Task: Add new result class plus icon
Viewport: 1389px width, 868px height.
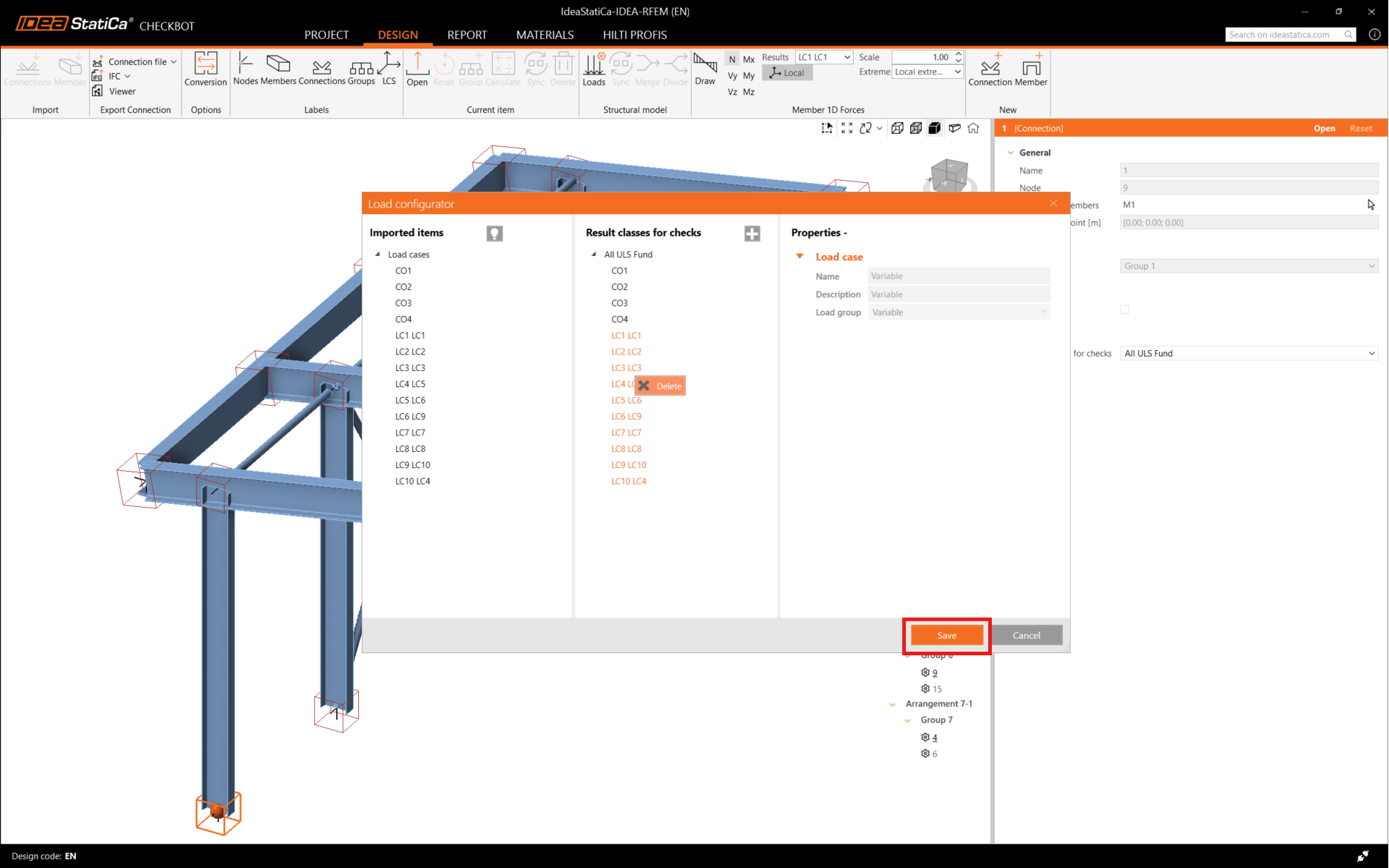Action: click(752, 233)
